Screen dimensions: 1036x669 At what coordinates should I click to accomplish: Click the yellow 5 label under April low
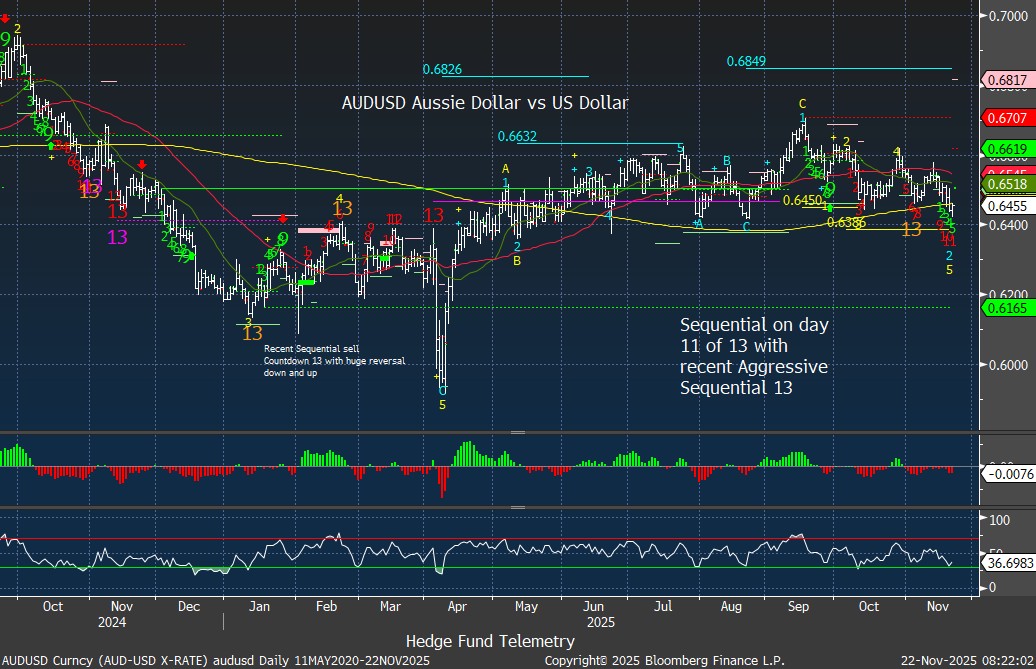(x=442, y=405)
